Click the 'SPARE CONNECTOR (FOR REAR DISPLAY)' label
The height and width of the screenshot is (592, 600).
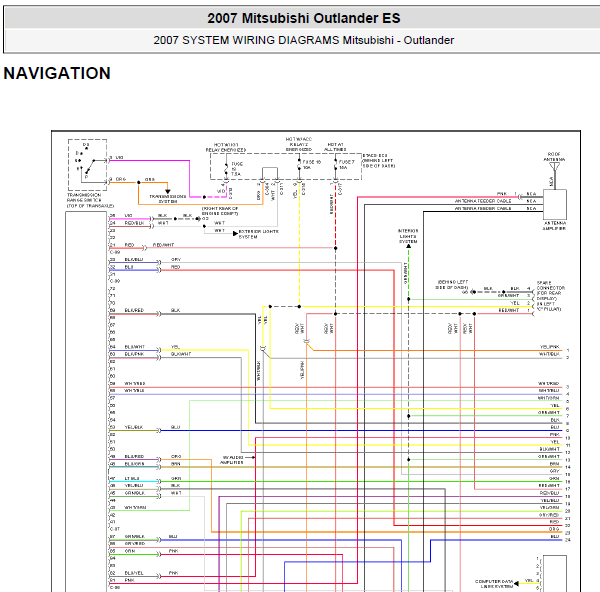(x=551, y=290)
